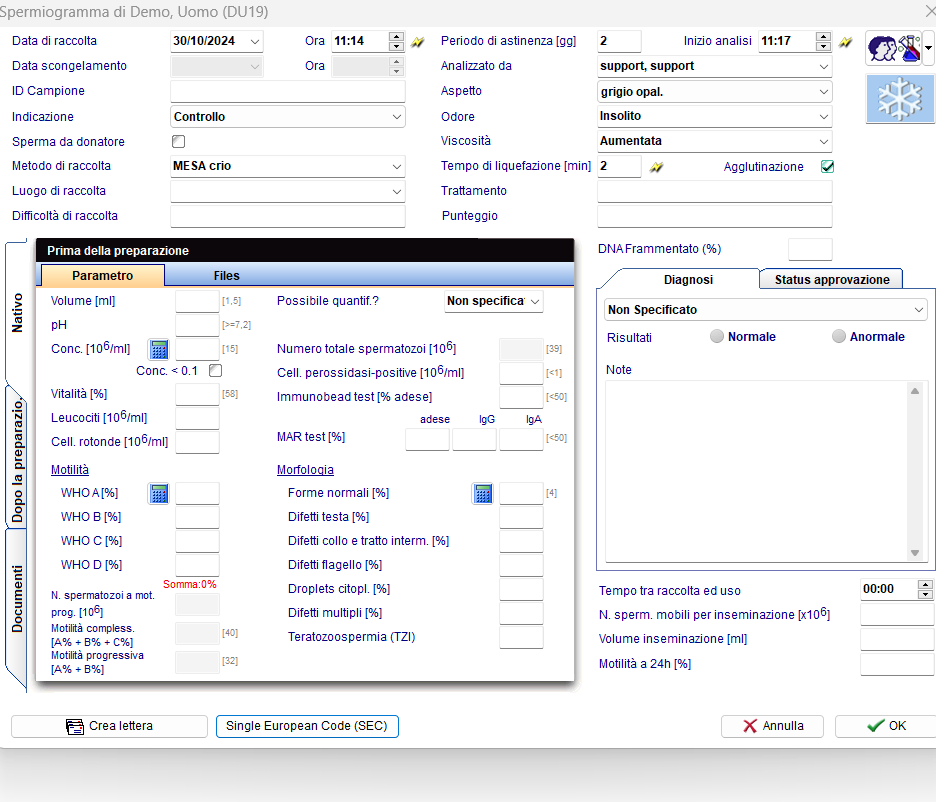Switch to the Files tab

pyautogui.click(x=226, y=276)
